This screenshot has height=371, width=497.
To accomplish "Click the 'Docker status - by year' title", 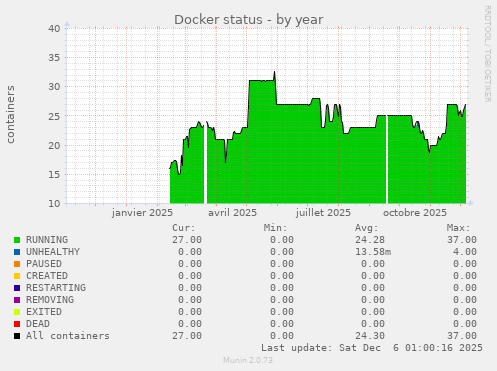I will pos(249,20).
